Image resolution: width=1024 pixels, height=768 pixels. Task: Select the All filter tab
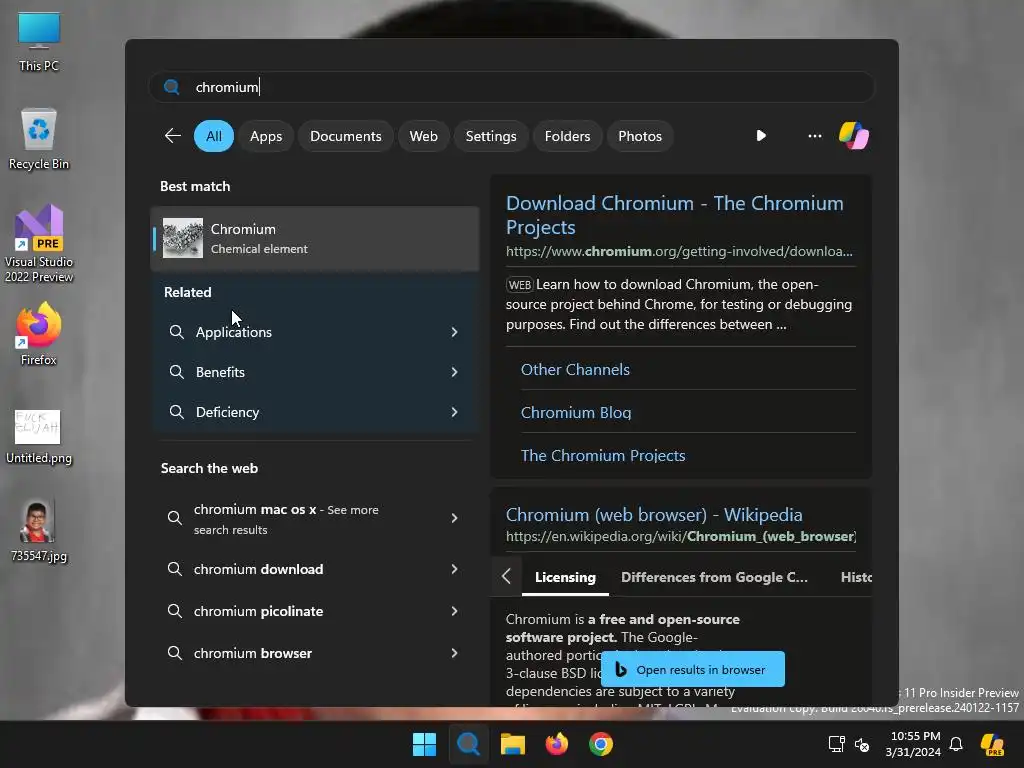point(214,136)
